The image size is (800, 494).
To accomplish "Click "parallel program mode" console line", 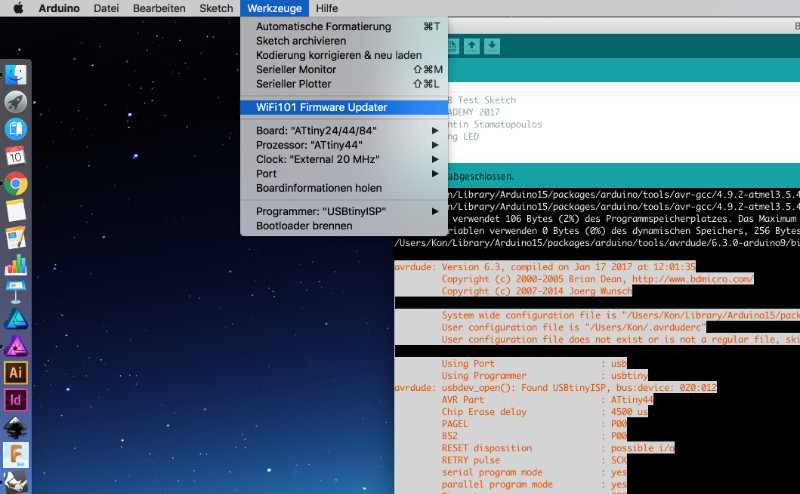I will click(534, 484).
